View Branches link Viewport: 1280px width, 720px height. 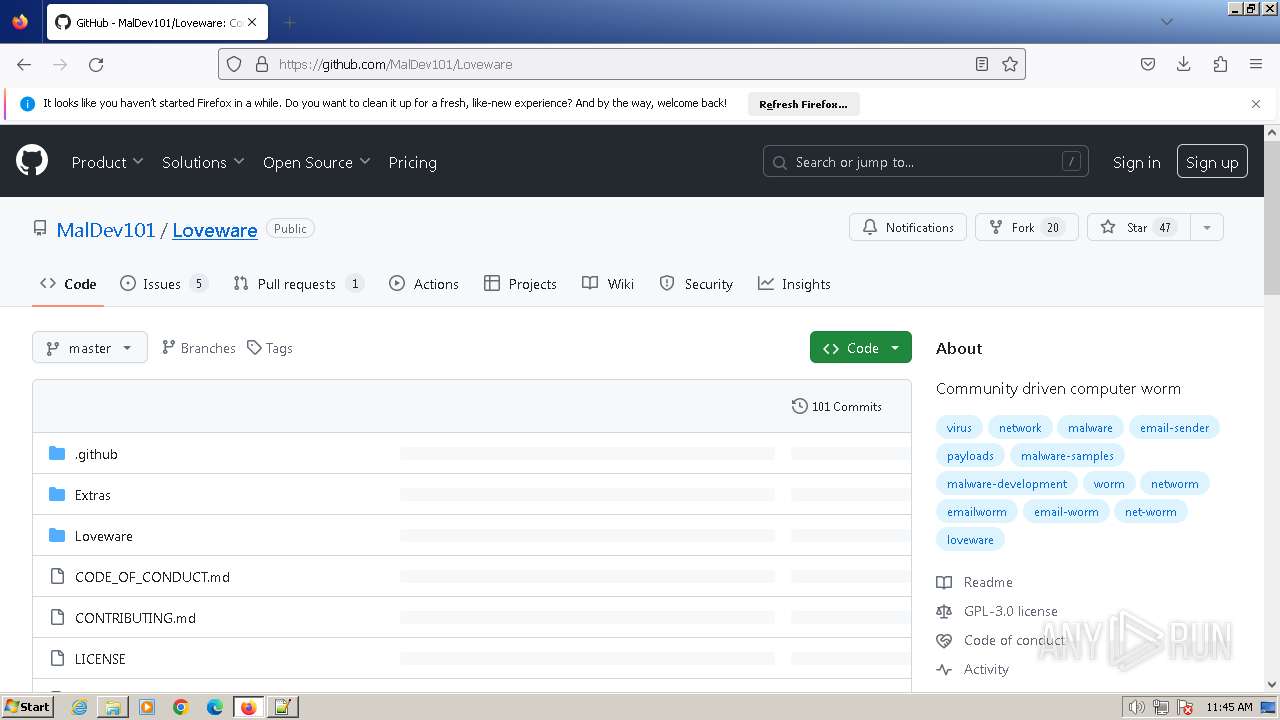[199, 348]
